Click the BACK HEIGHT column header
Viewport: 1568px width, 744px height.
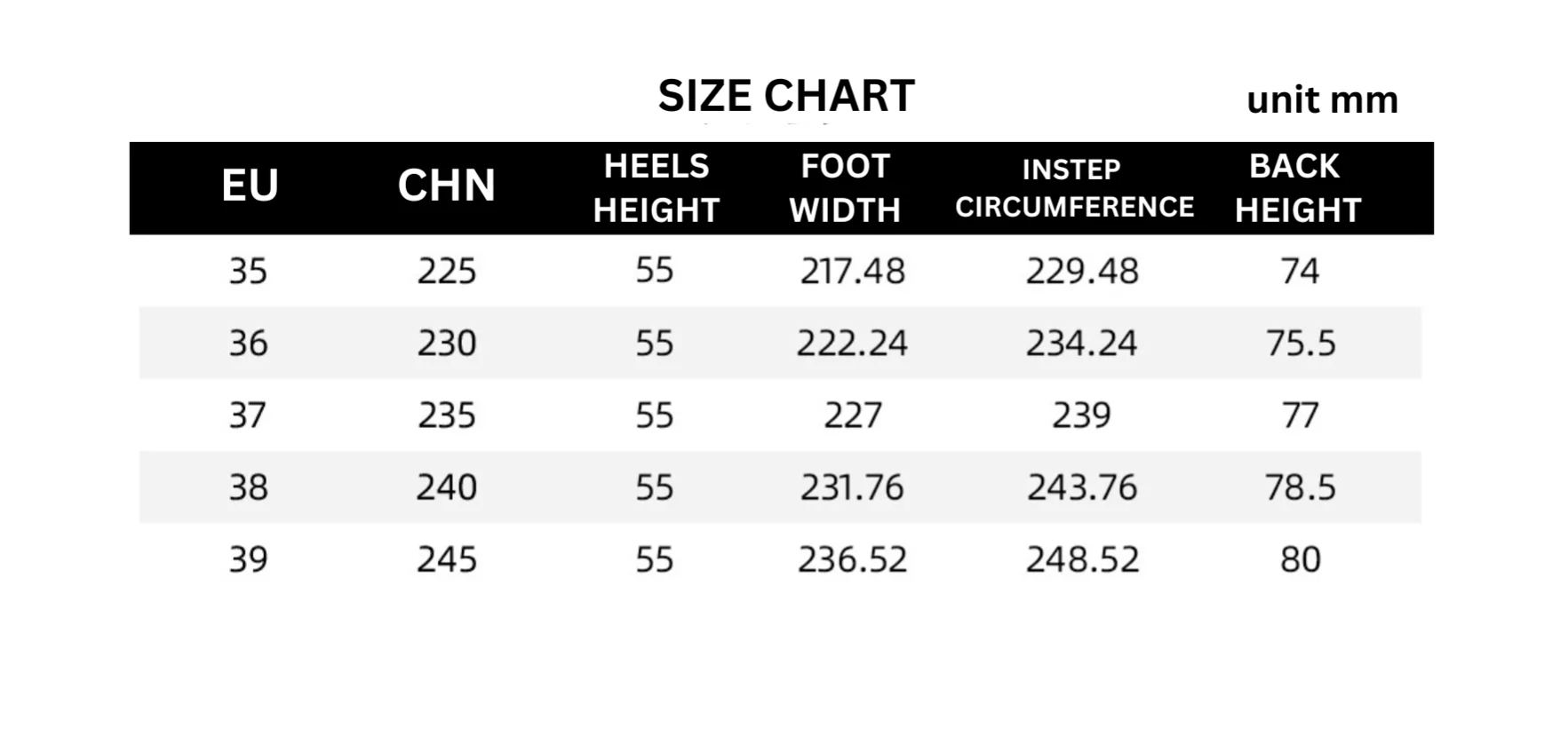coord(1297,188)
